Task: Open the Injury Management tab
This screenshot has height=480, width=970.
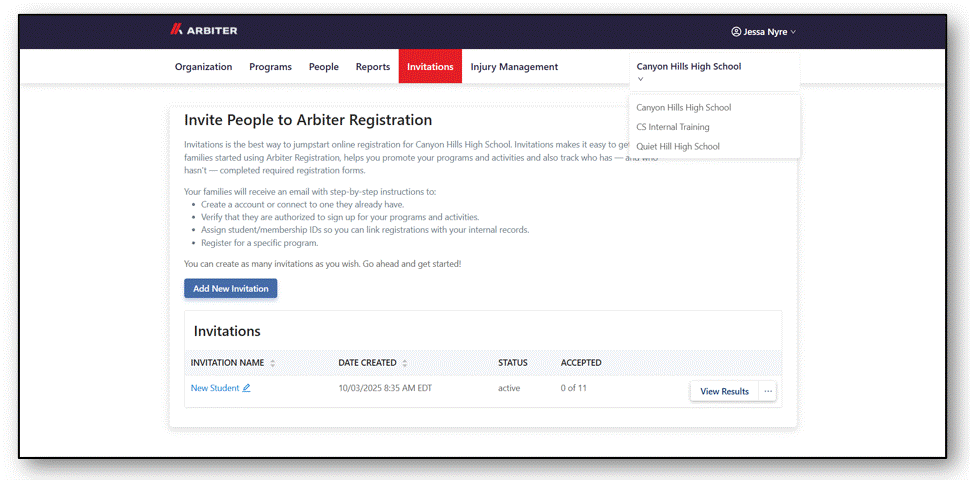Action: (x=514, y=67)
